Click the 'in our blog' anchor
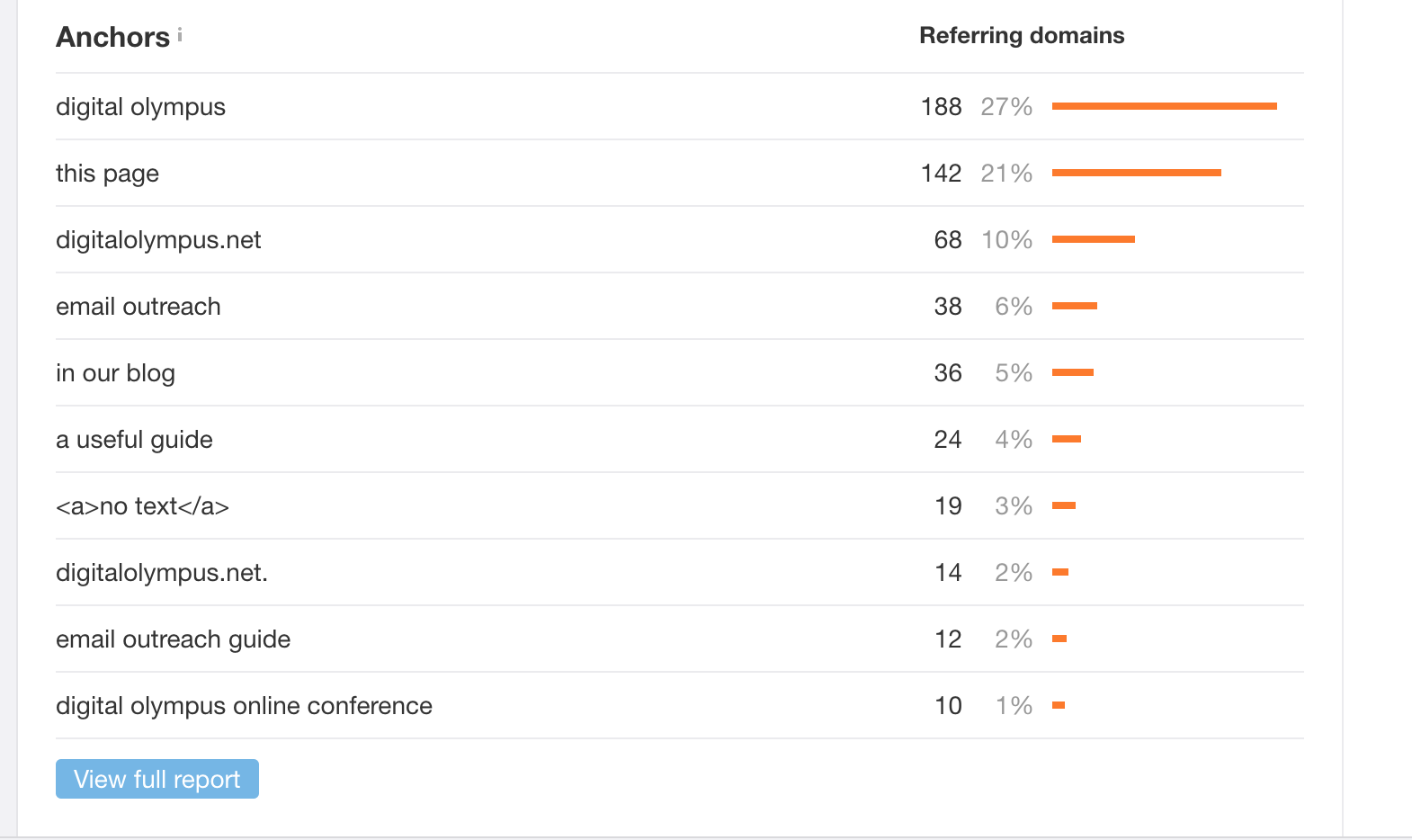Screen dimensions: 1412x840 [115, 373]
